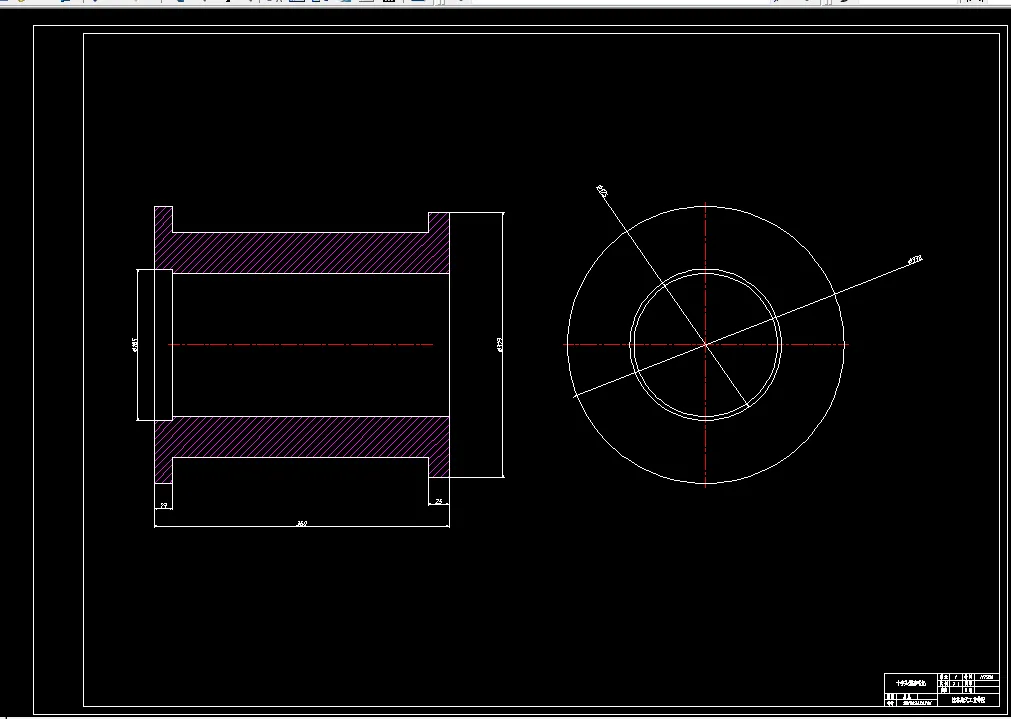Select the vertical diameter dimension right of section view

point(500,345)
